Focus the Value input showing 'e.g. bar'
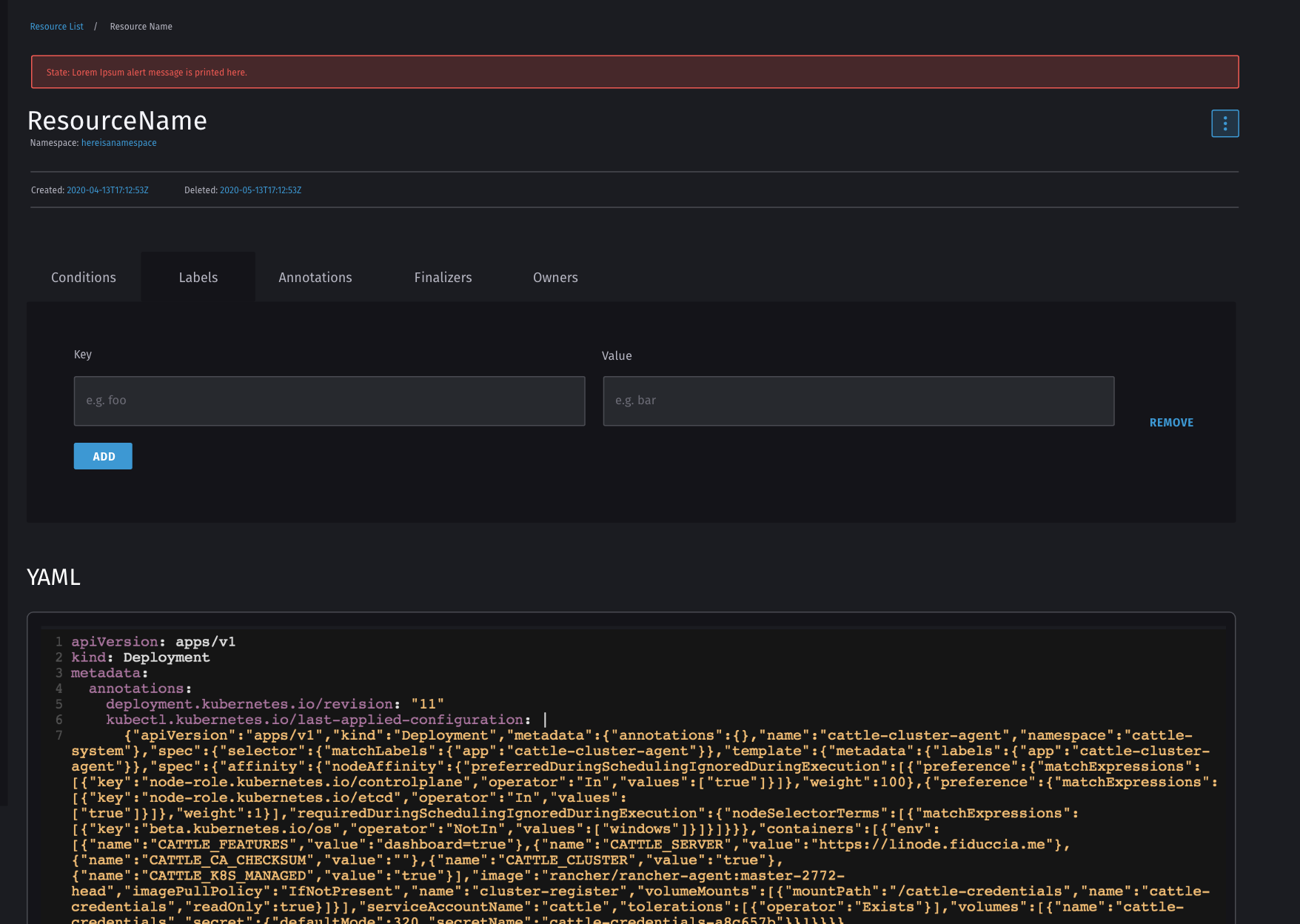The width and height of the screenshot is (1300, 924). tap(858, 401)
